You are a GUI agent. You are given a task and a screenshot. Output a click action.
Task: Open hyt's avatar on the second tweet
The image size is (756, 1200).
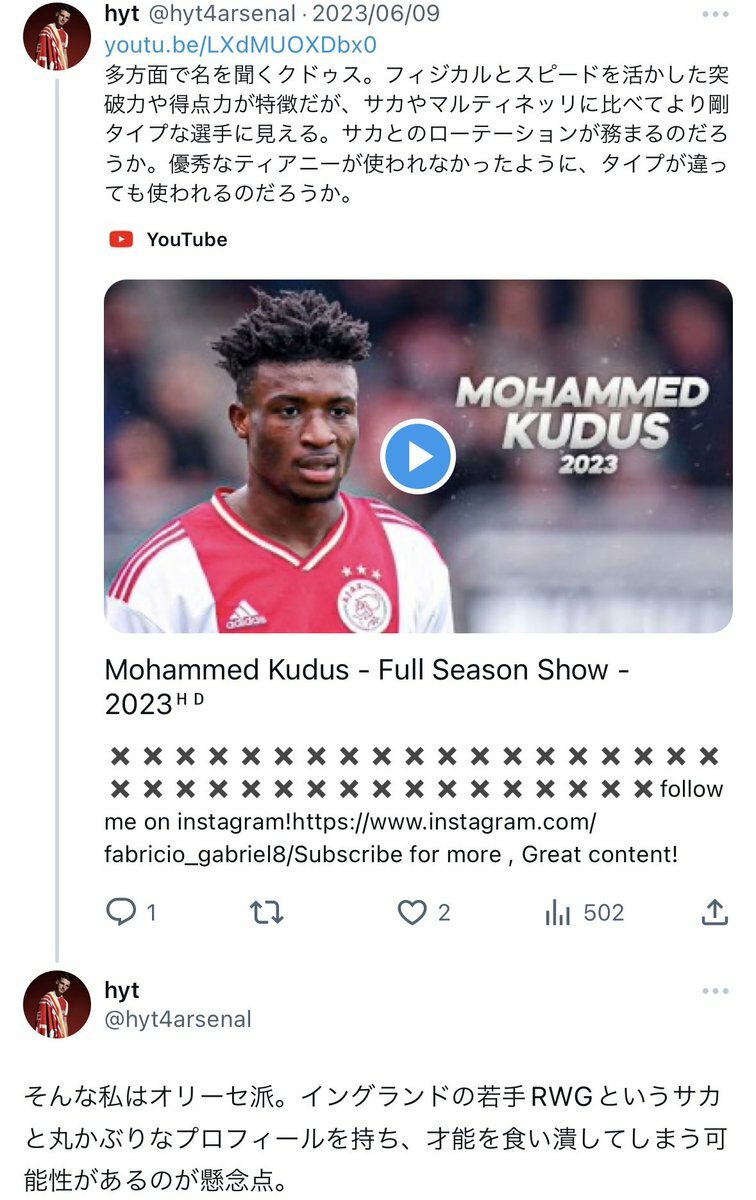pos(57,1004)
